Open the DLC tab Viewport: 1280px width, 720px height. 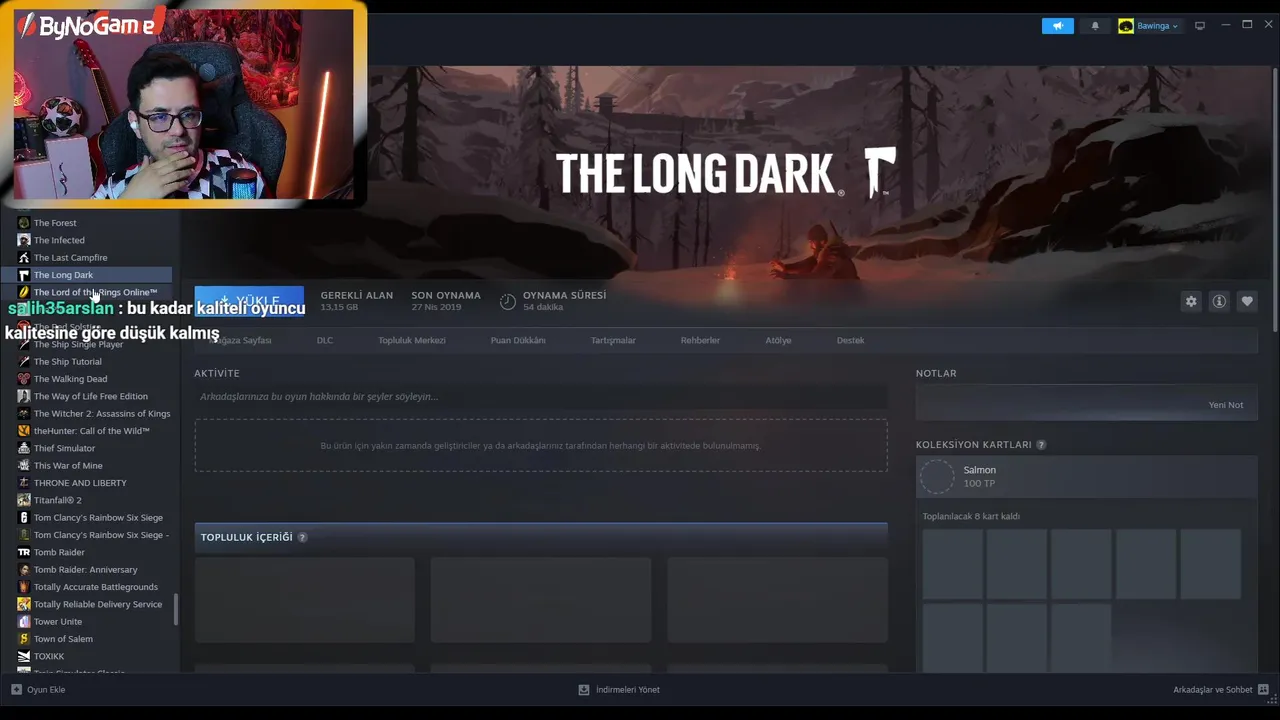click(325, 340)
